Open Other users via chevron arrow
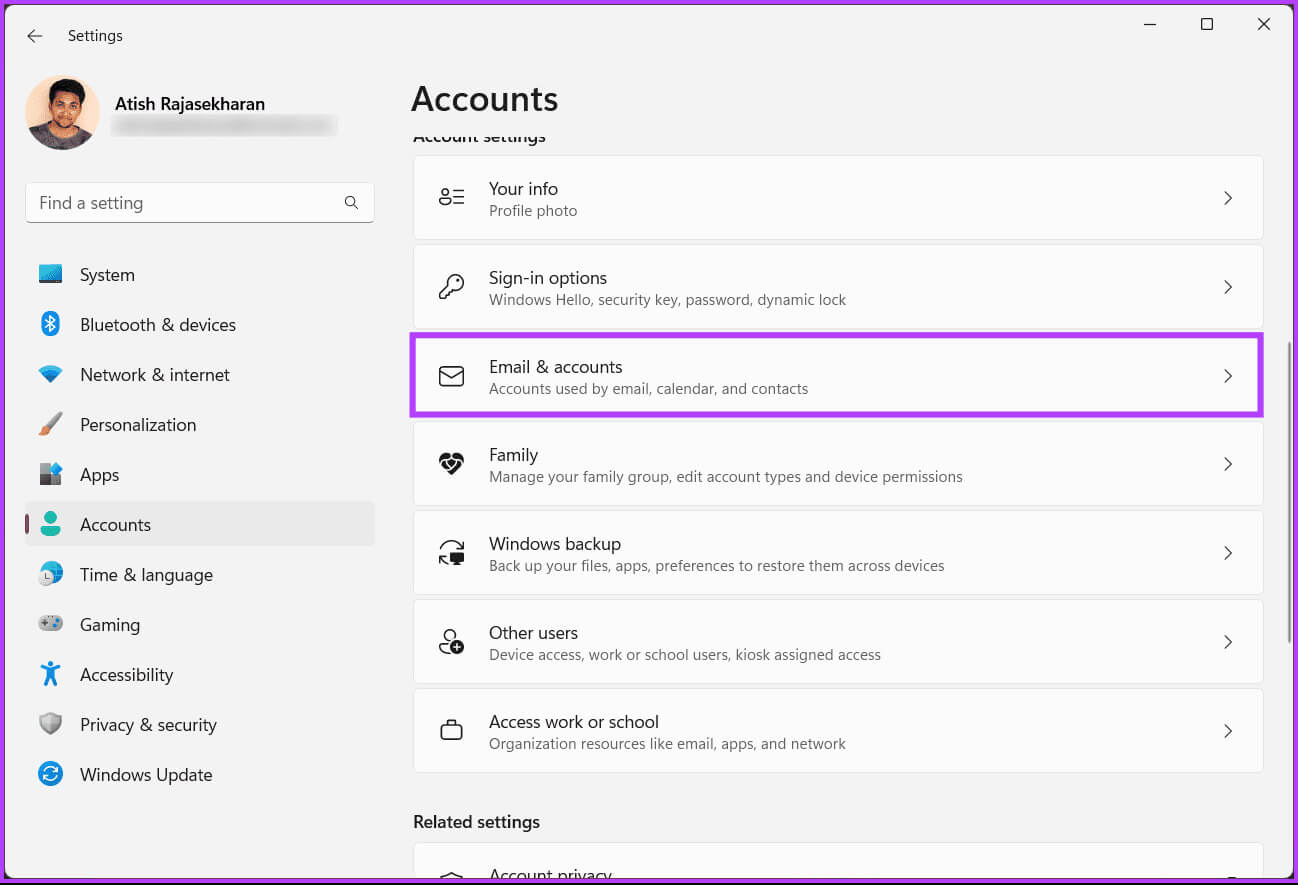This screenshot has height=885, width=1298. point(1228,642)
